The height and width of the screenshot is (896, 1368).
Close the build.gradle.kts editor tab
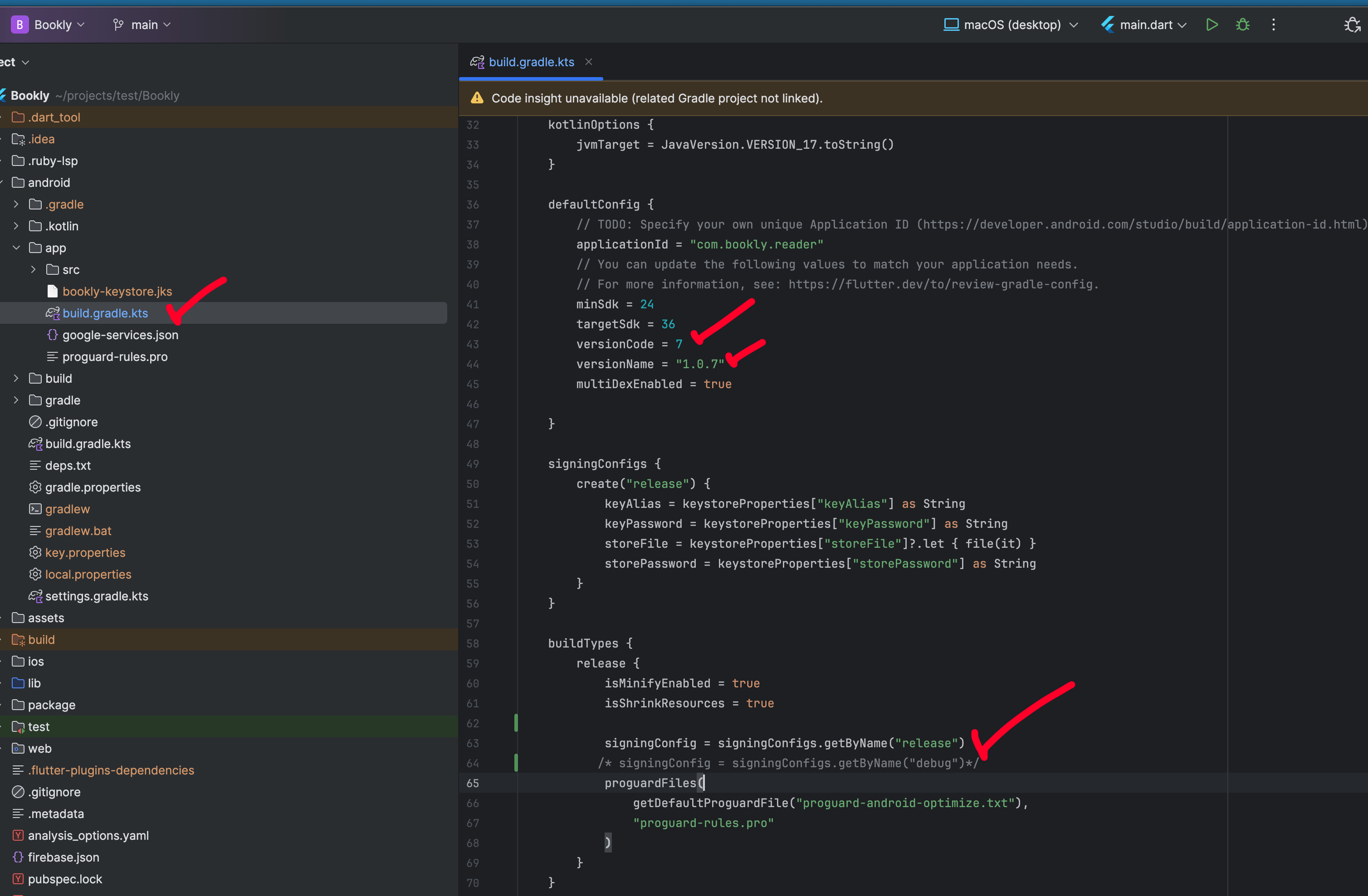[589, 62]
